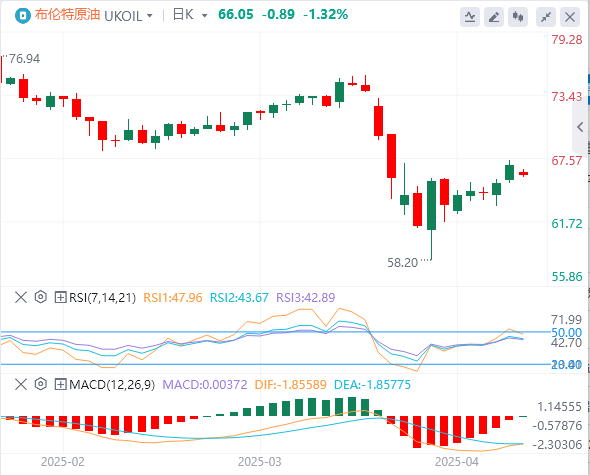Click the MACD(12,26,9) indicator label

pos(112,385)
